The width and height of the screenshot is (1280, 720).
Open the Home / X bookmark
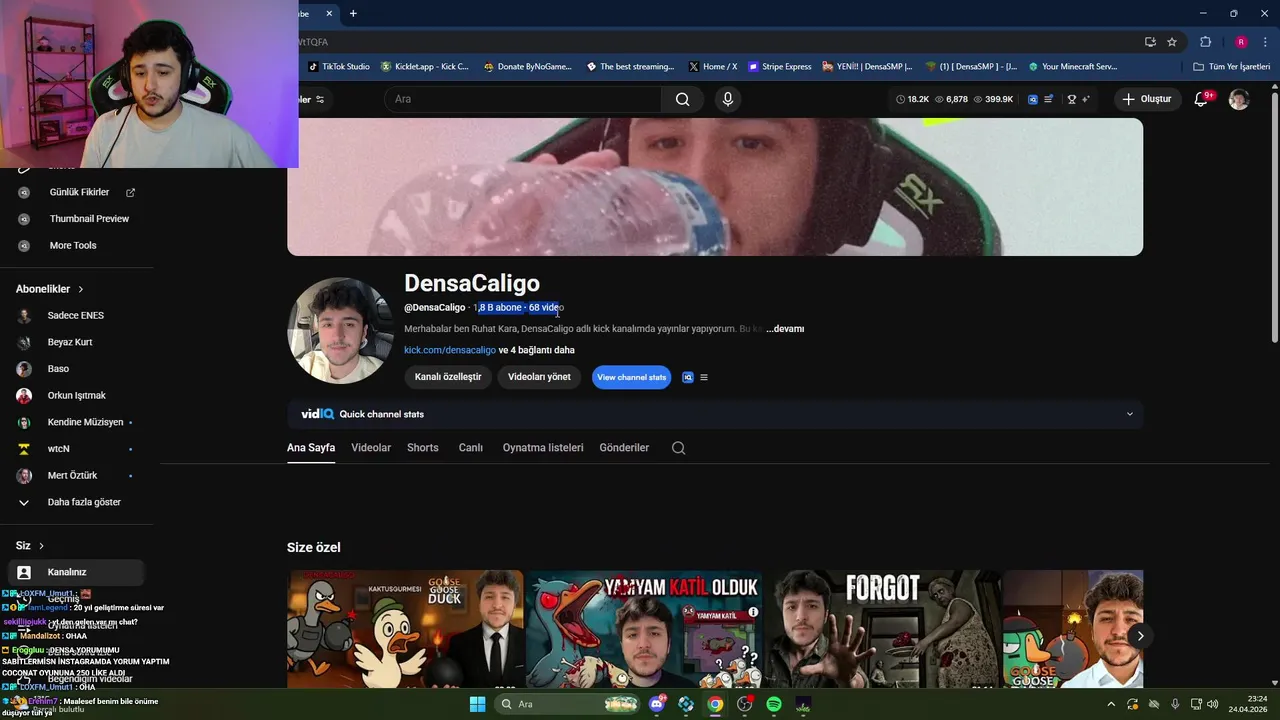713,67
